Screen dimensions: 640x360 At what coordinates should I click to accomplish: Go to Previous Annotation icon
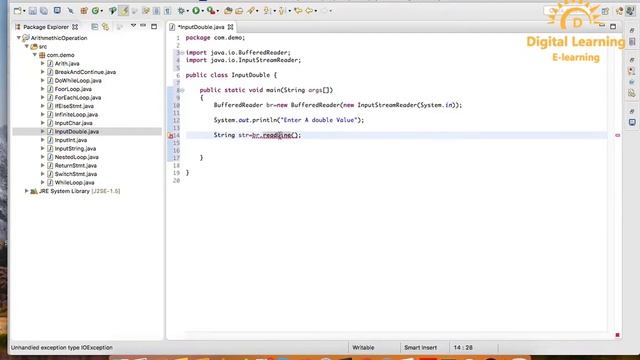click(282, 11)
